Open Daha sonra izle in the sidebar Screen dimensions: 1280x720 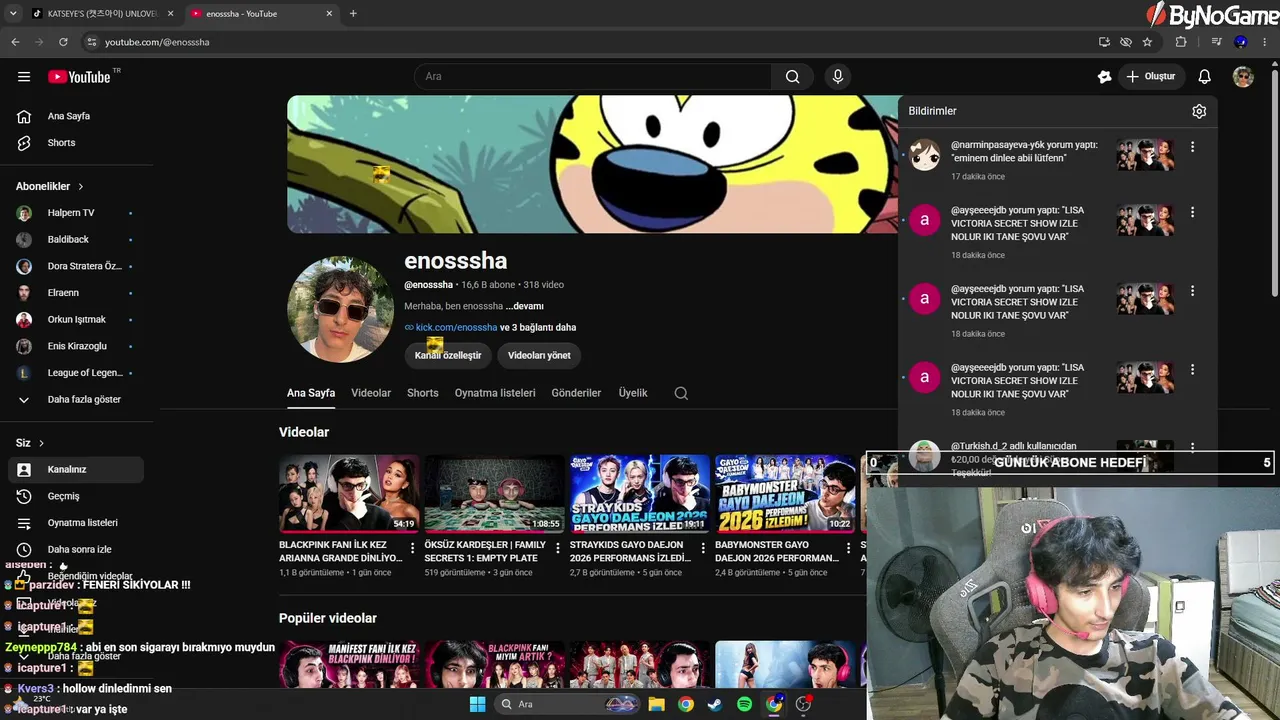pyautogui.click(x=76, y=549)
